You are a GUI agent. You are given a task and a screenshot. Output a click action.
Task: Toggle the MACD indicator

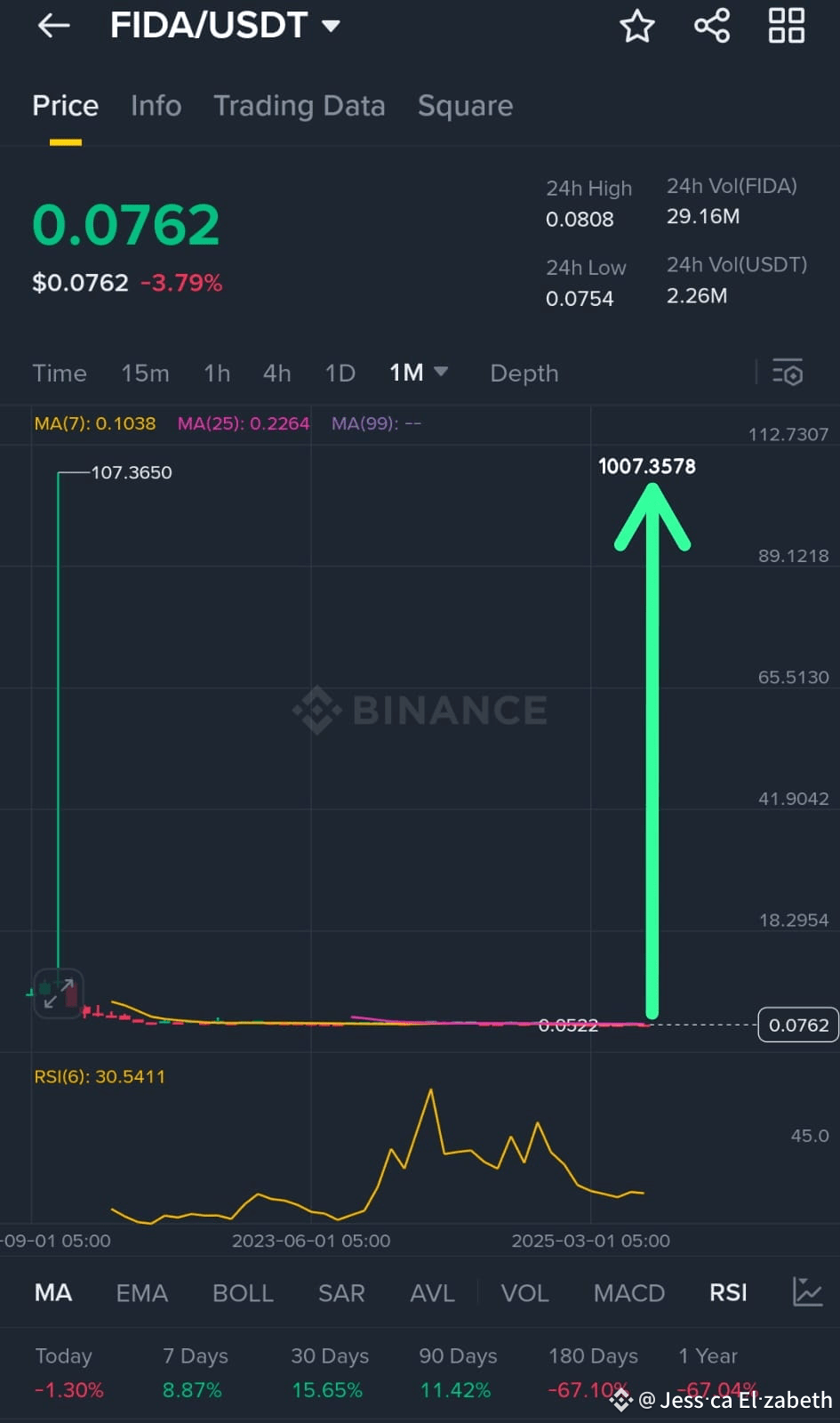[x=629, y=1292]
